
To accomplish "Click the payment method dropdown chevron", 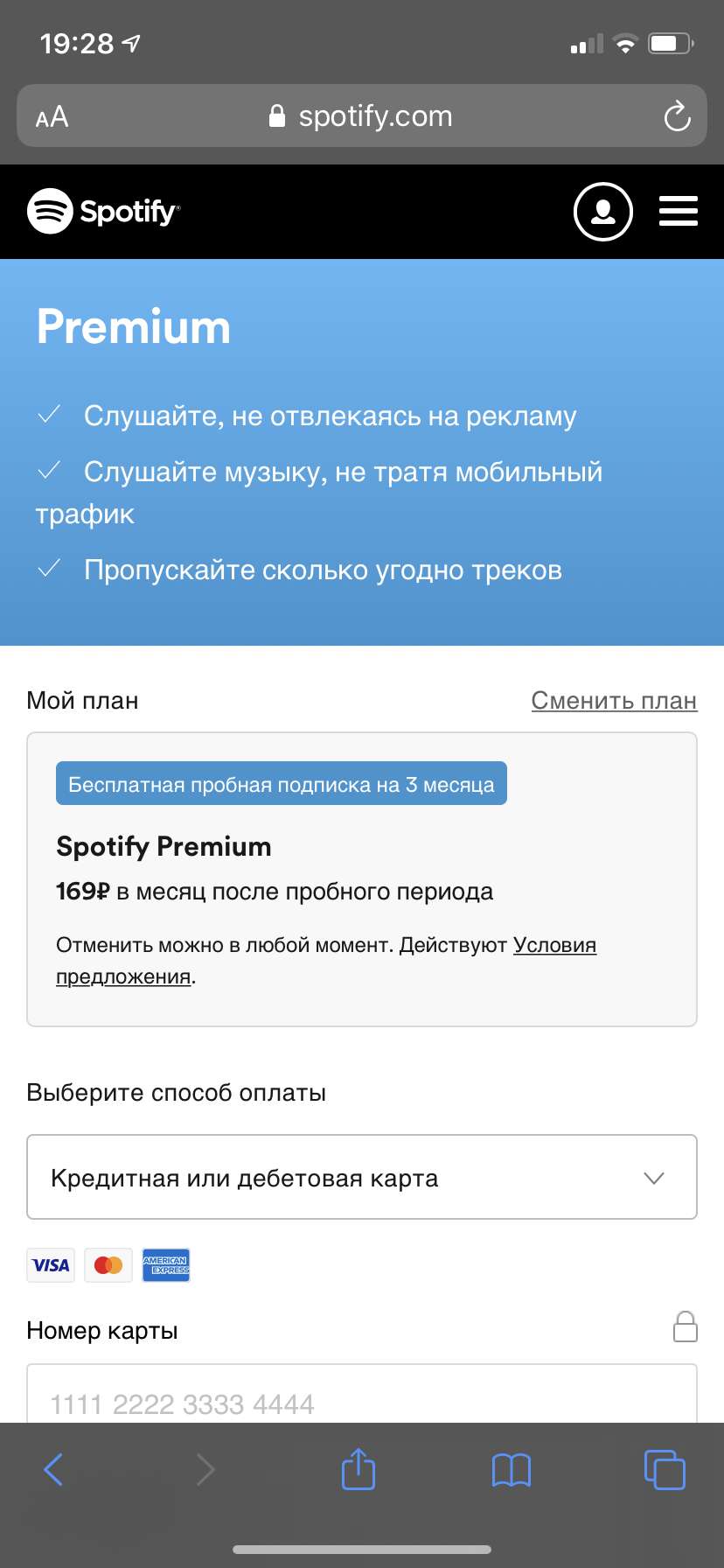I will point(654,1178).
